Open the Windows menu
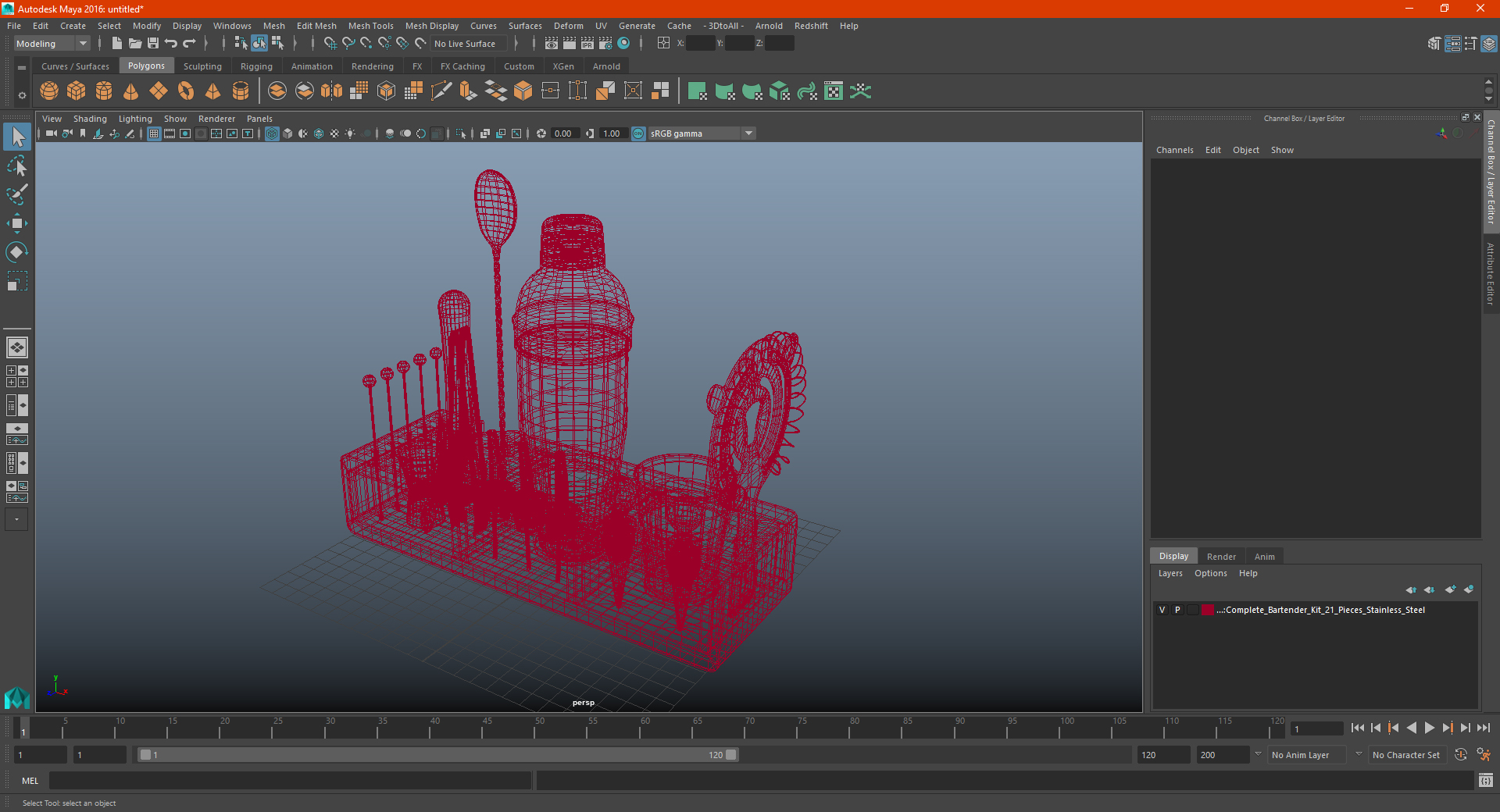This screenshot has height=812, width=1500. pyautogui.click(x=232, y=26)
